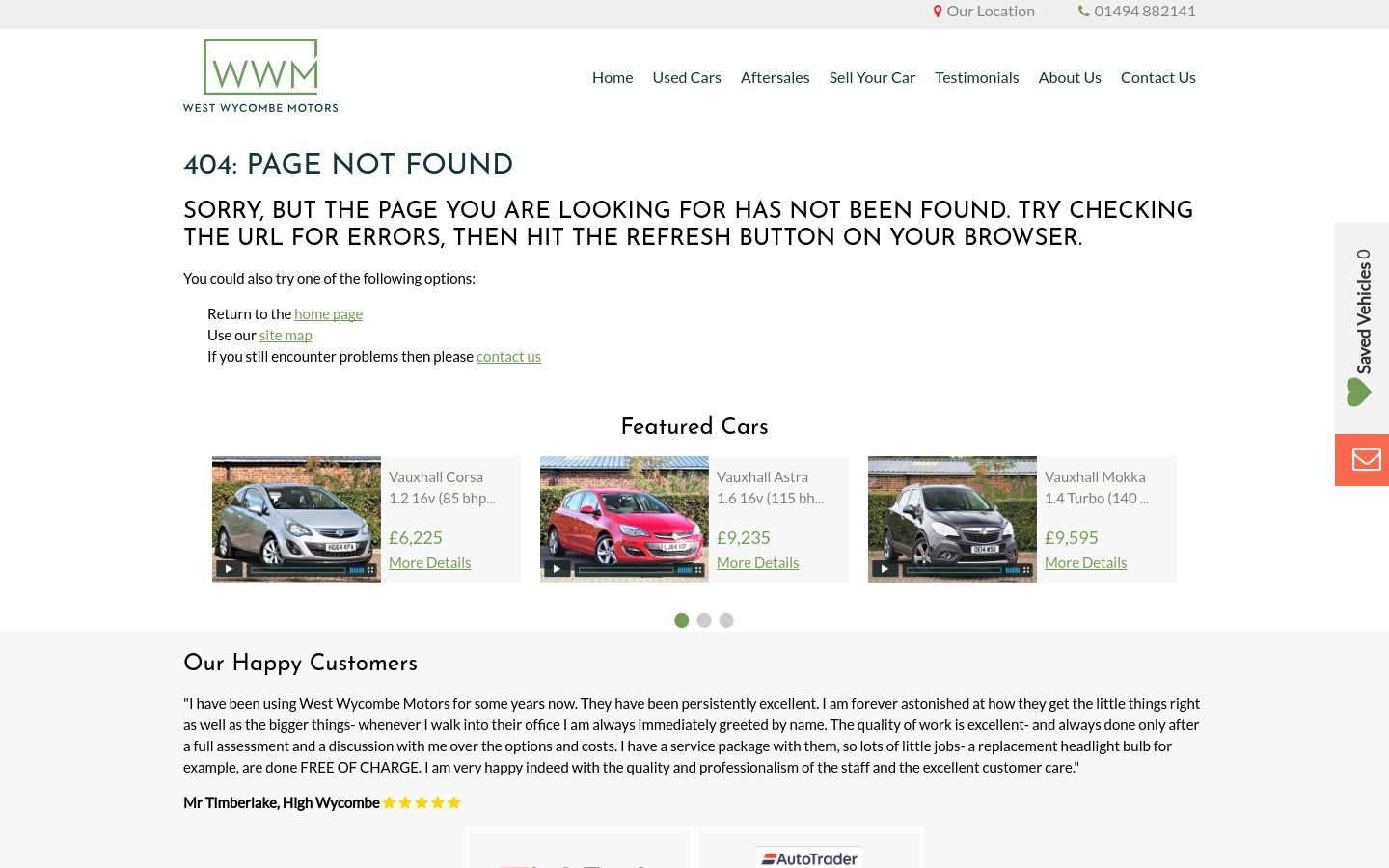
Task: Play the Vauxhall Corsa video
Action: [229, 569]
